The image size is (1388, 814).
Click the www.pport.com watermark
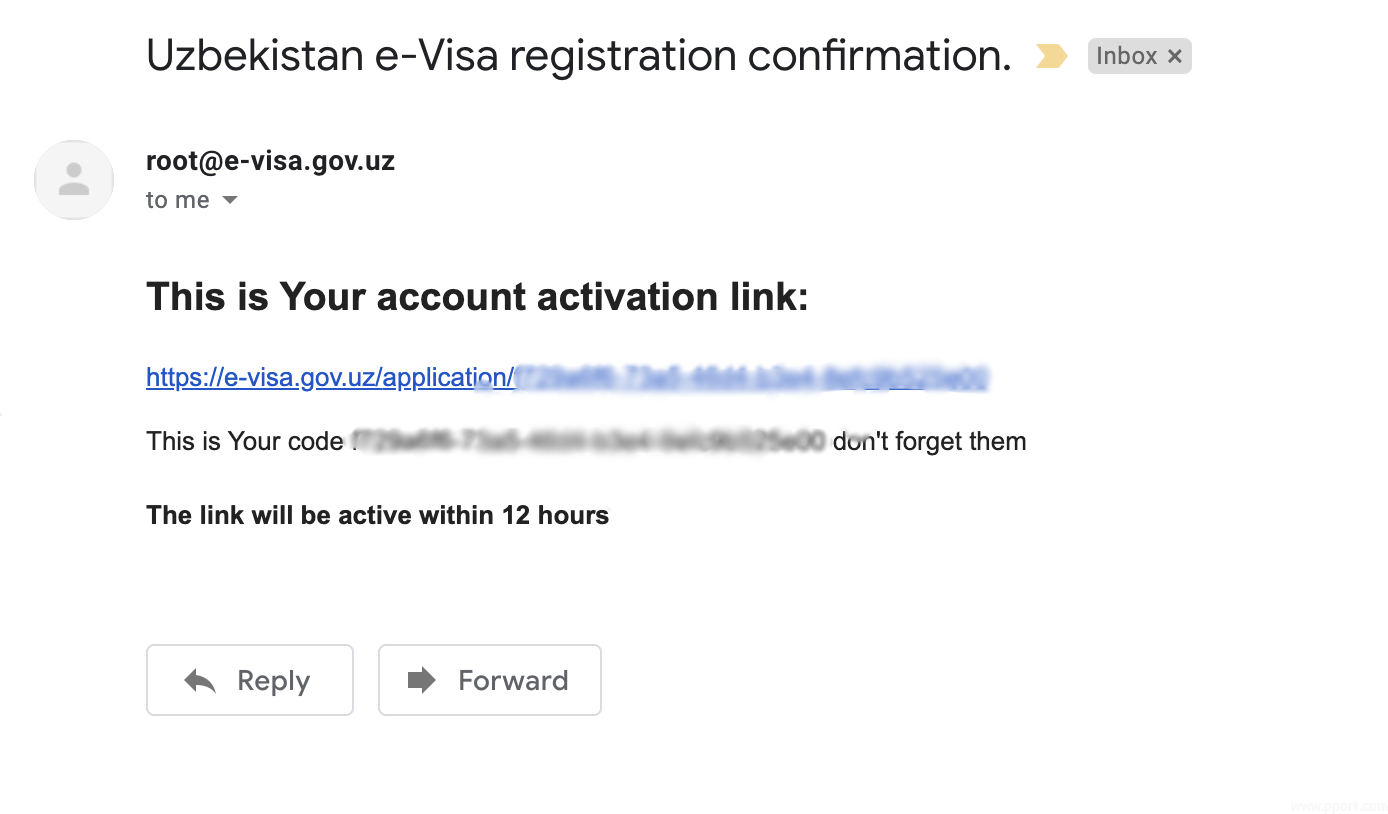coord(1337,805)
